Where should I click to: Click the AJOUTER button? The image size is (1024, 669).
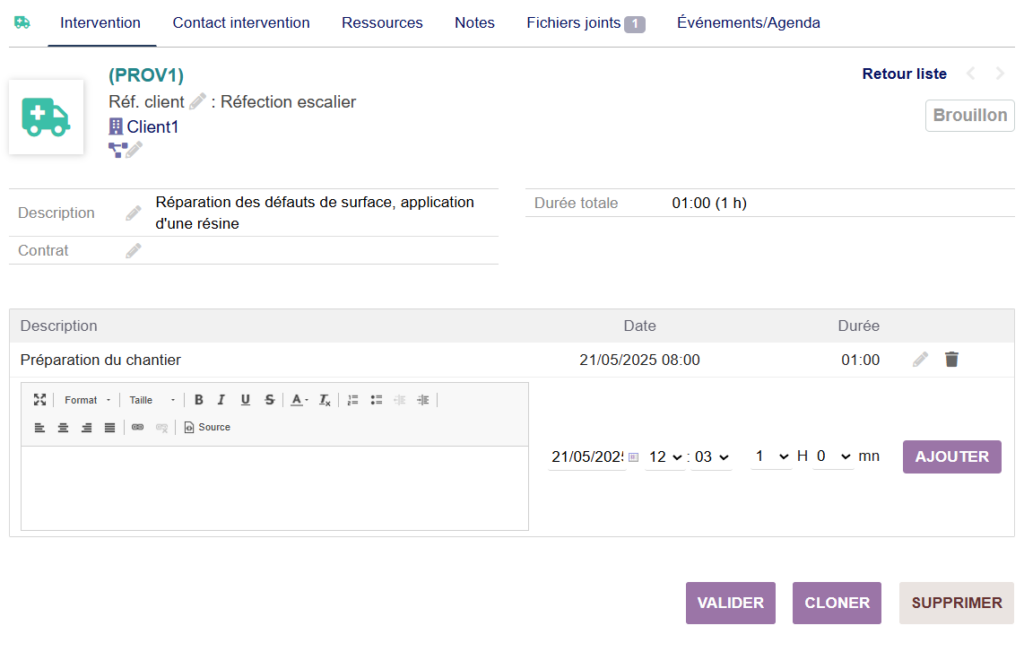pos(951,456)
